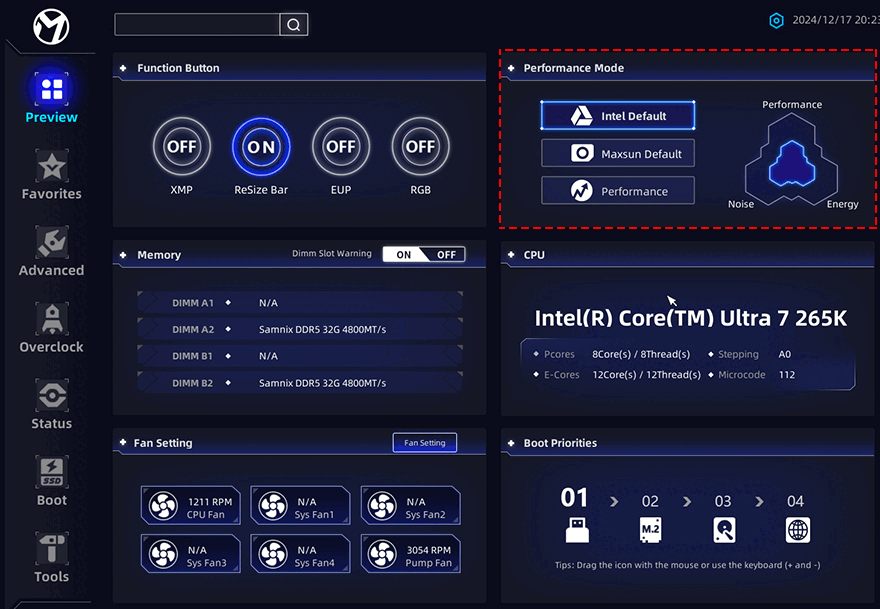This screenshot has width=880, height=609.
Task: Set Dimm Slot Warning to OFF
Action: click(x=446, y=254)
